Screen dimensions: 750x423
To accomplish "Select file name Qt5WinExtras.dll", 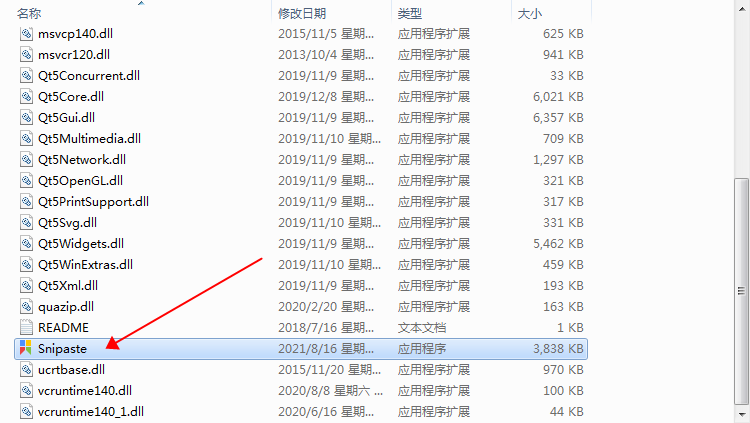I will pyautogui.click(x=86, y=265).
